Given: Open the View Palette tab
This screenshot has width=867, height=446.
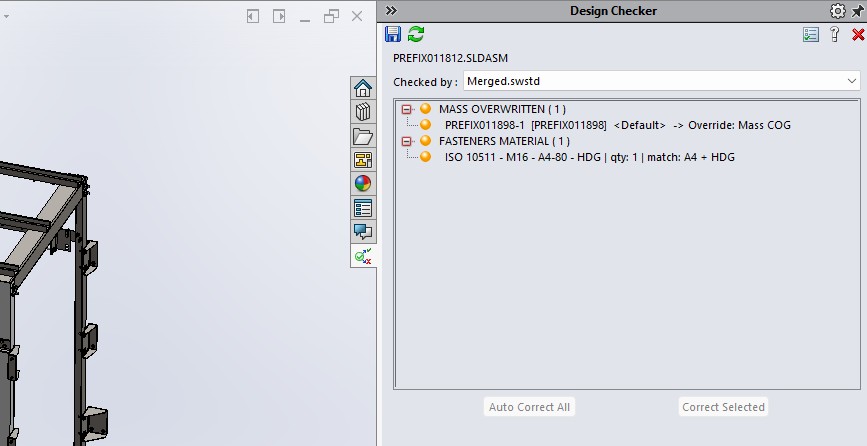Looking at the screenshot, I should click(x=363, y=160).
